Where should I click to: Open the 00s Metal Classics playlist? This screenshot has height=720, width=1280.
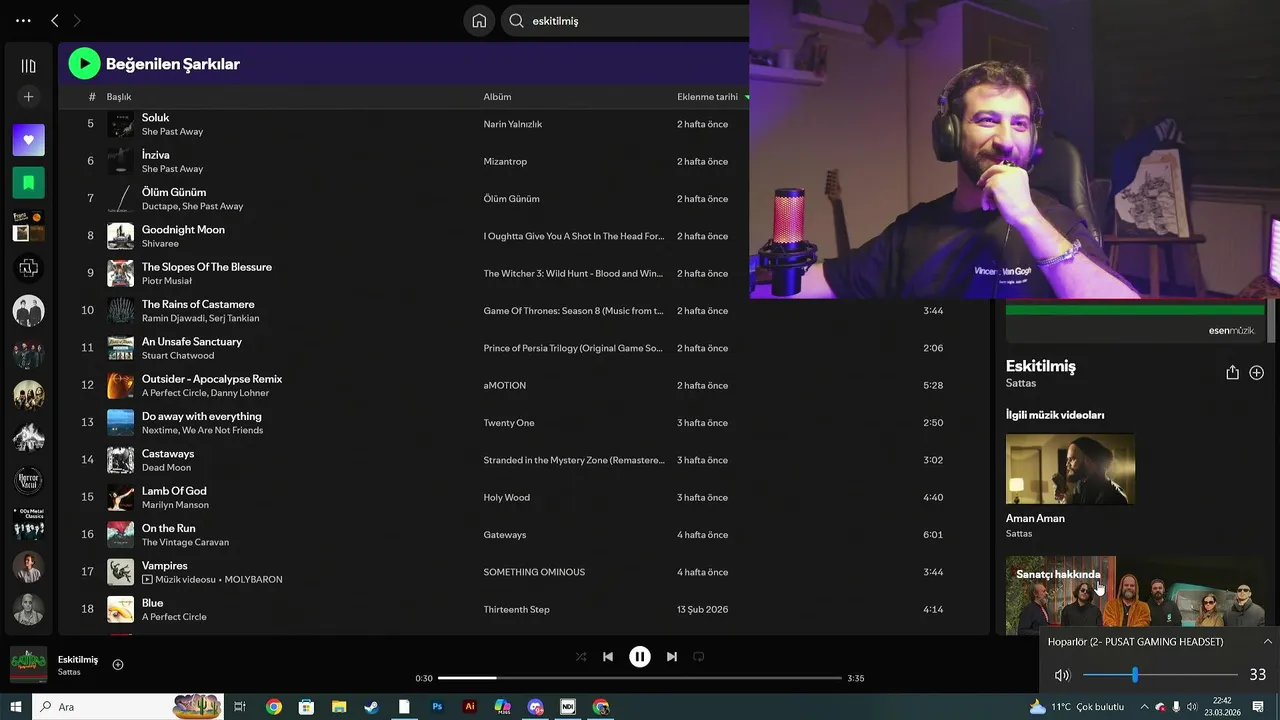coord(28,524)
